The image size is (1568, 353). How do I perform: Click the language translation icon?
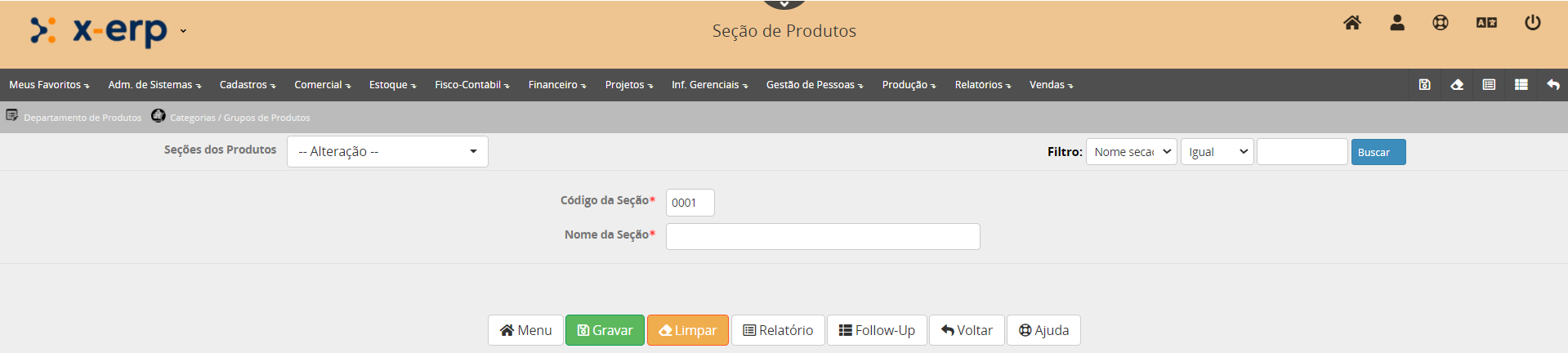pos(1486,23)
